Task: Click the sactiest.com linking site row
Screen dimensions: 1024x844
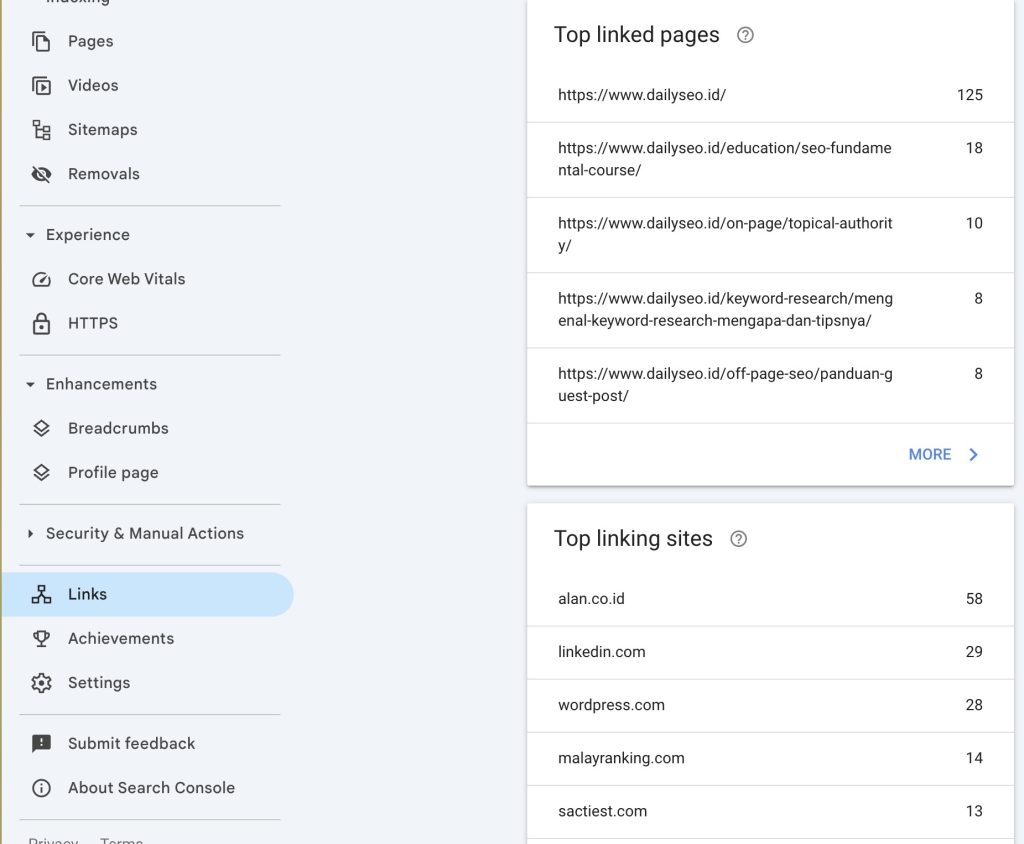Action: click(770, 812)
